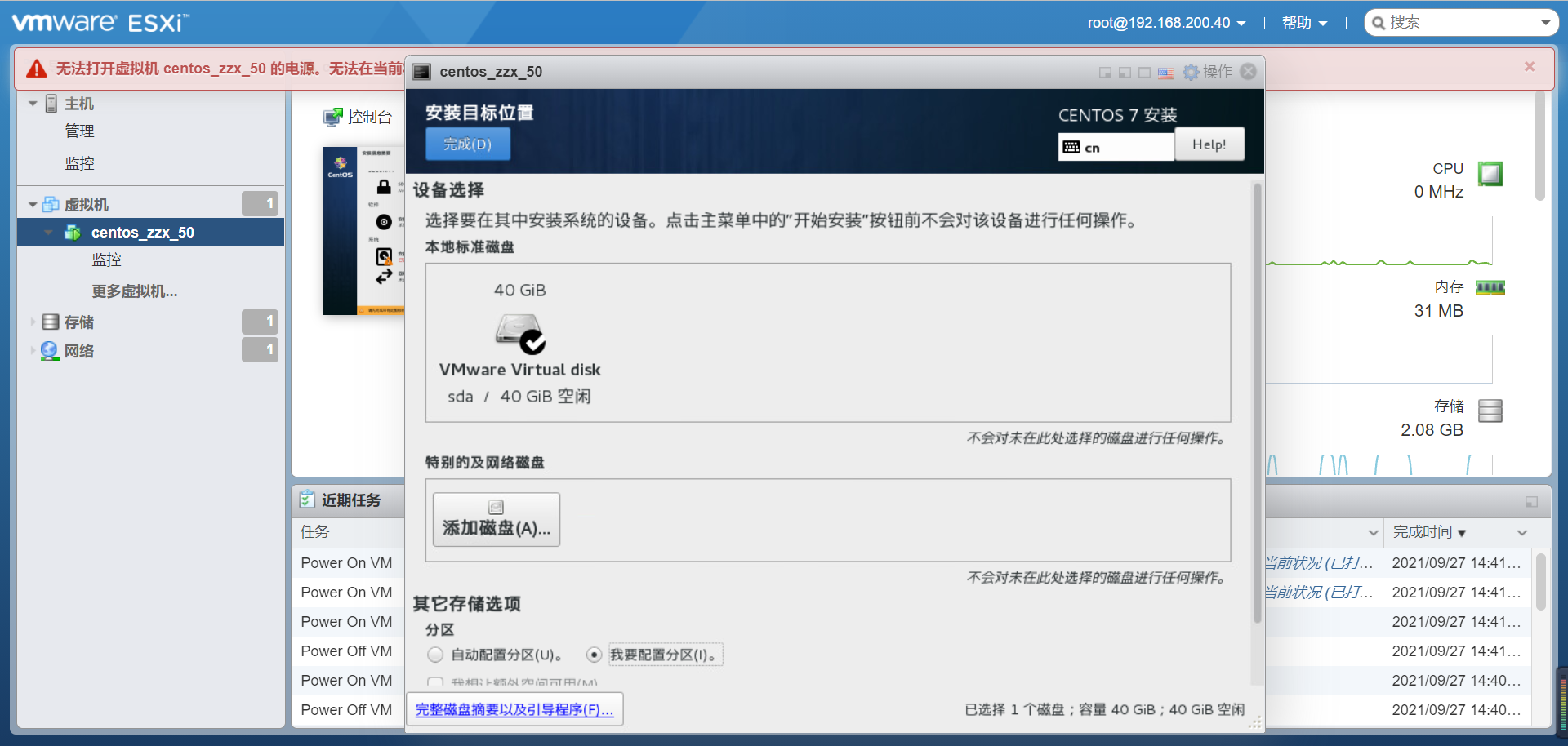Select the 网络 network globe icon
This screenshot has height=746, width=1568.
pyautogui.click(x=50, y=350)
